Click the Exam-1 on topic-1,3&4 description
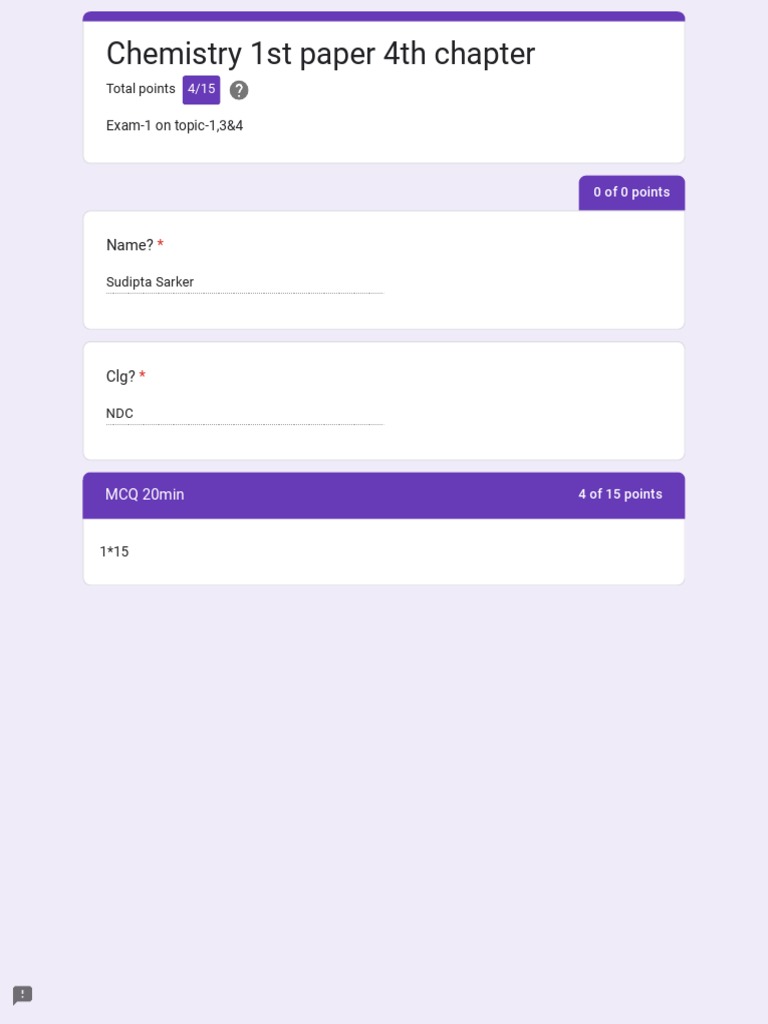This screenshot has width=768, height=1024. [175, 126]
